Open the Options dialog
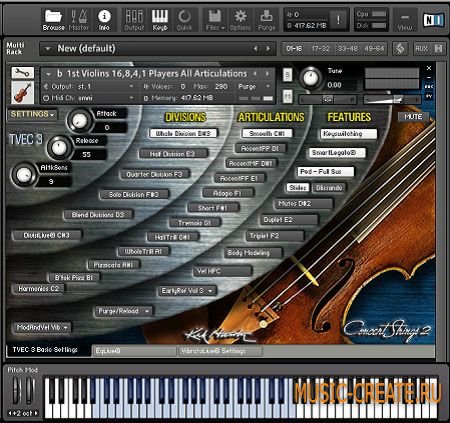This screenshot has height=423, width=450. [240, 21]
